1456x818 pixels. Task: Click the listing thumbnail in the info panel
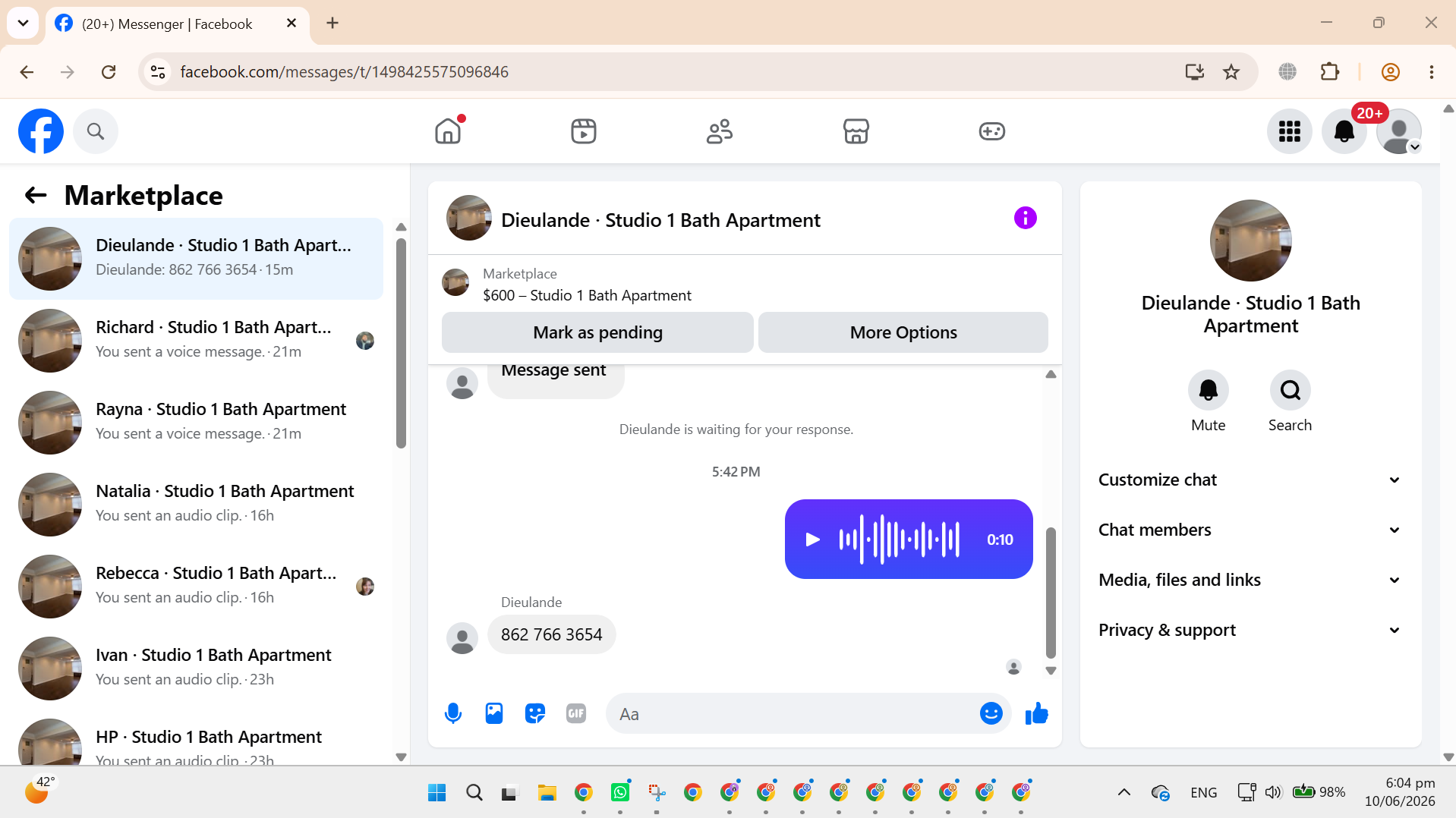click(1250, 241)
